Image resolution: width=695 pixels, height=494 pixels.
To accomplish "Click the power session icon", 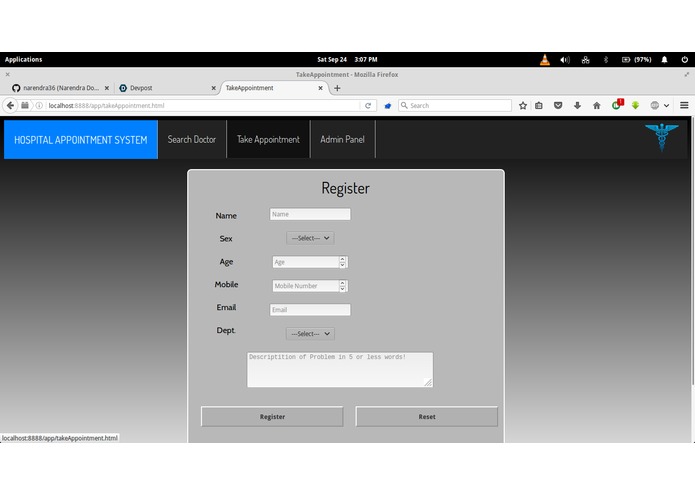I will point(685,59).
